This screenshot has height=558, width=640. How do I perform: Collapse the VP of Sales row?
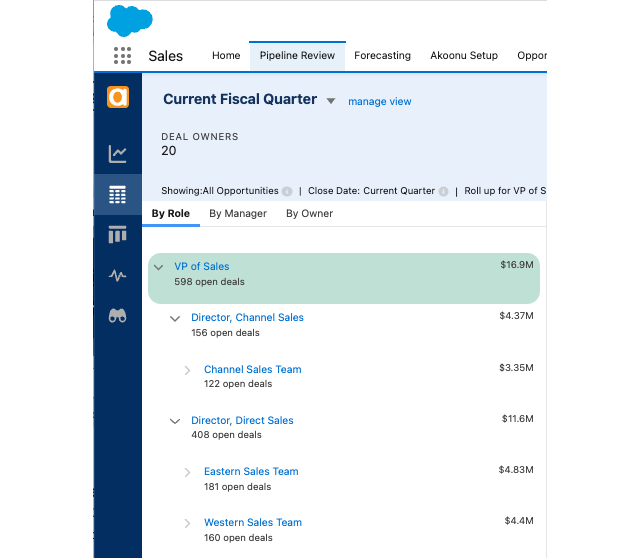159,267
